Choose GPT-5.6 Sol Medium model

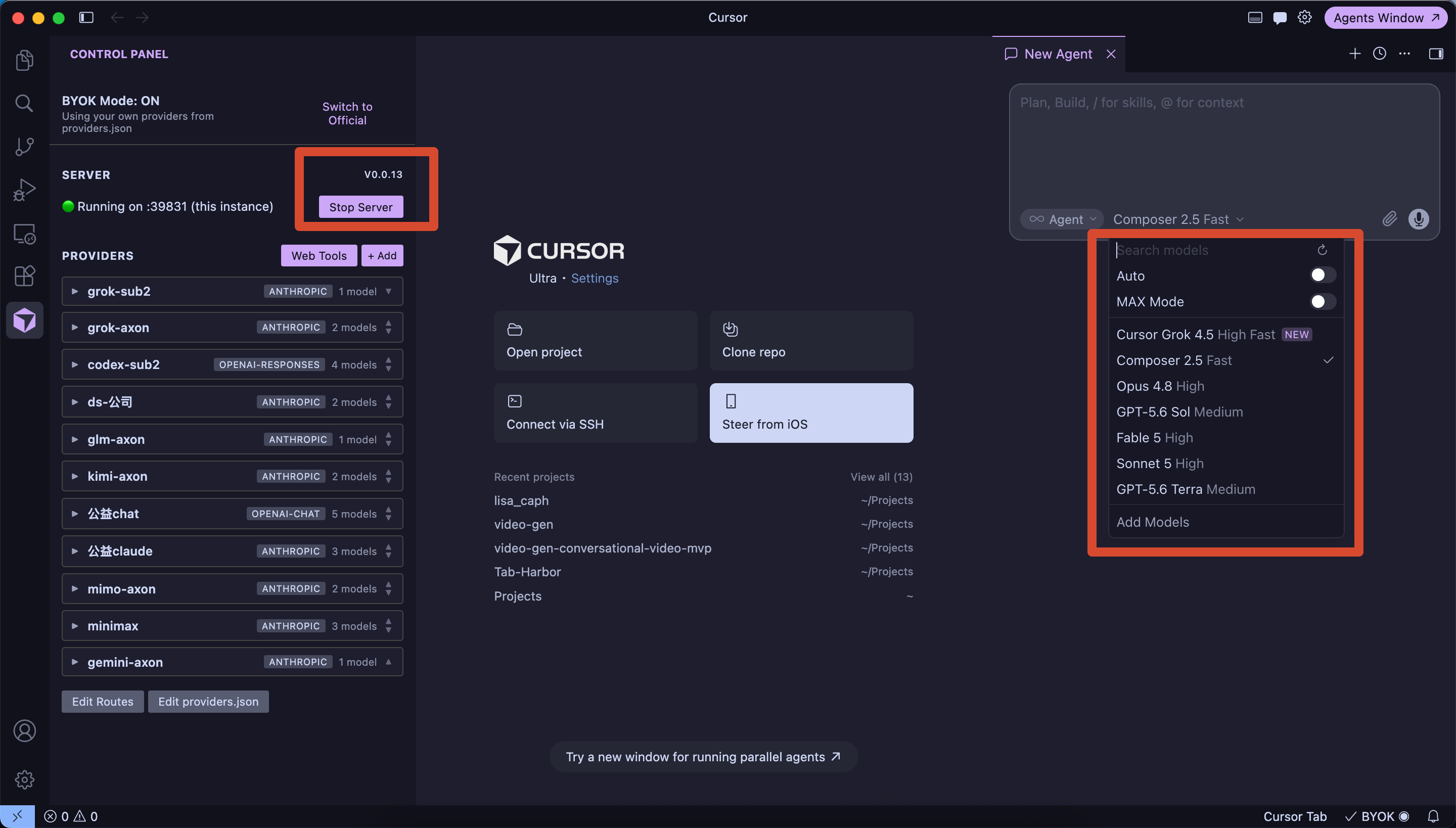pyautogui.click(x=1225, y=411)
